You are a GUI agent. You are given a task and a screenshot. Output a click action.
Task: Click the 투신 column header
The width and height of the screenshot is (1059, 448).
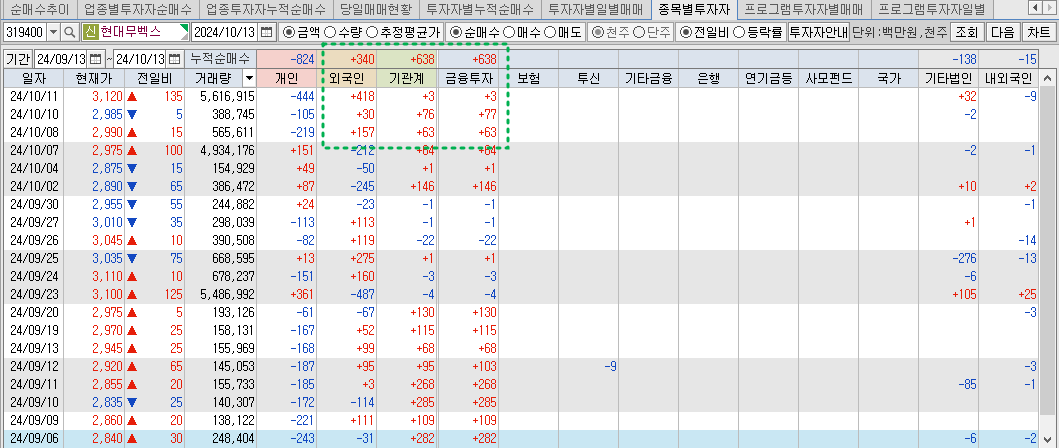coord(588,78)
